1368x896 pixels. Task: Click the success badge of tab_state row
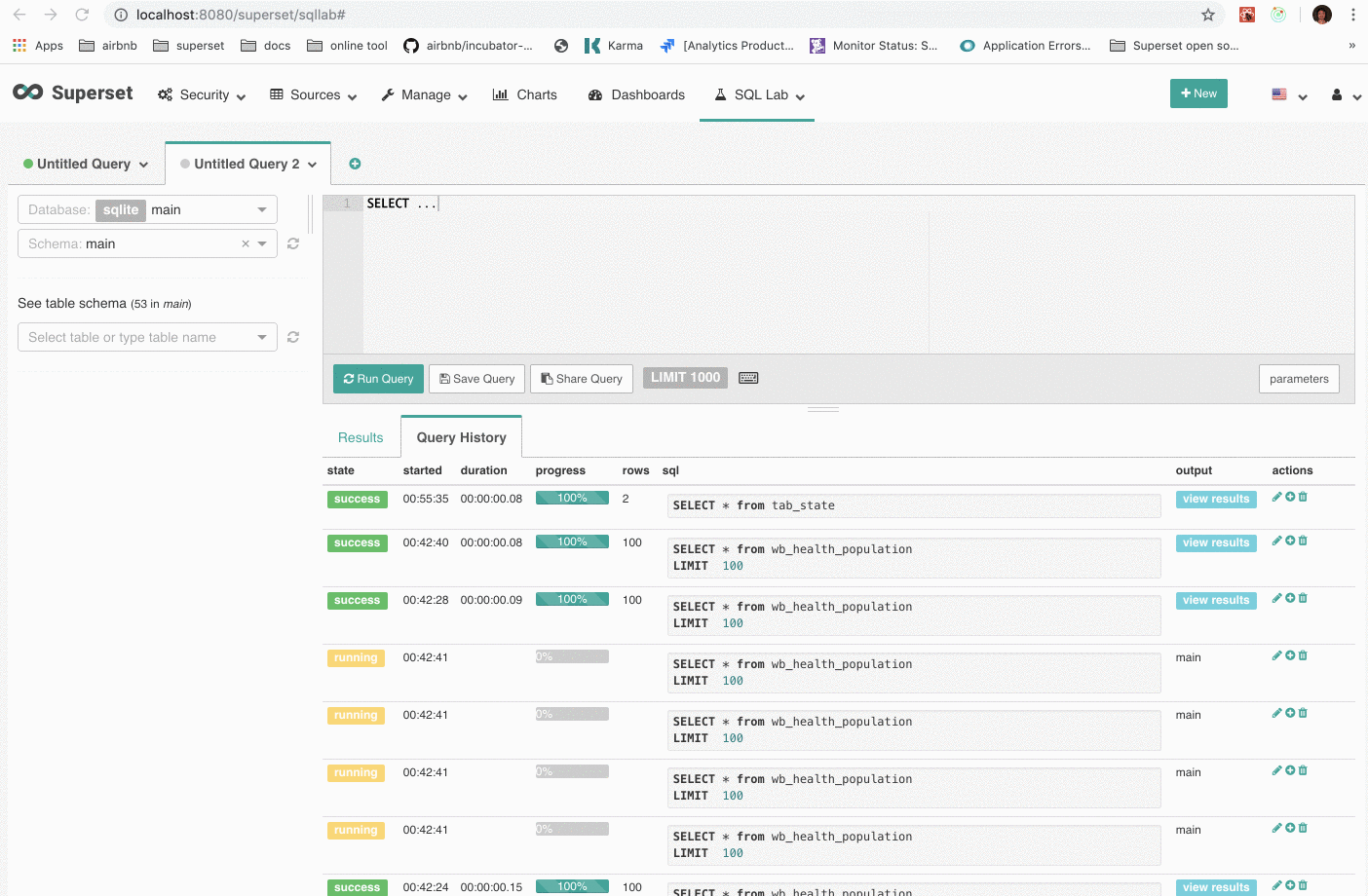point(357,500)
